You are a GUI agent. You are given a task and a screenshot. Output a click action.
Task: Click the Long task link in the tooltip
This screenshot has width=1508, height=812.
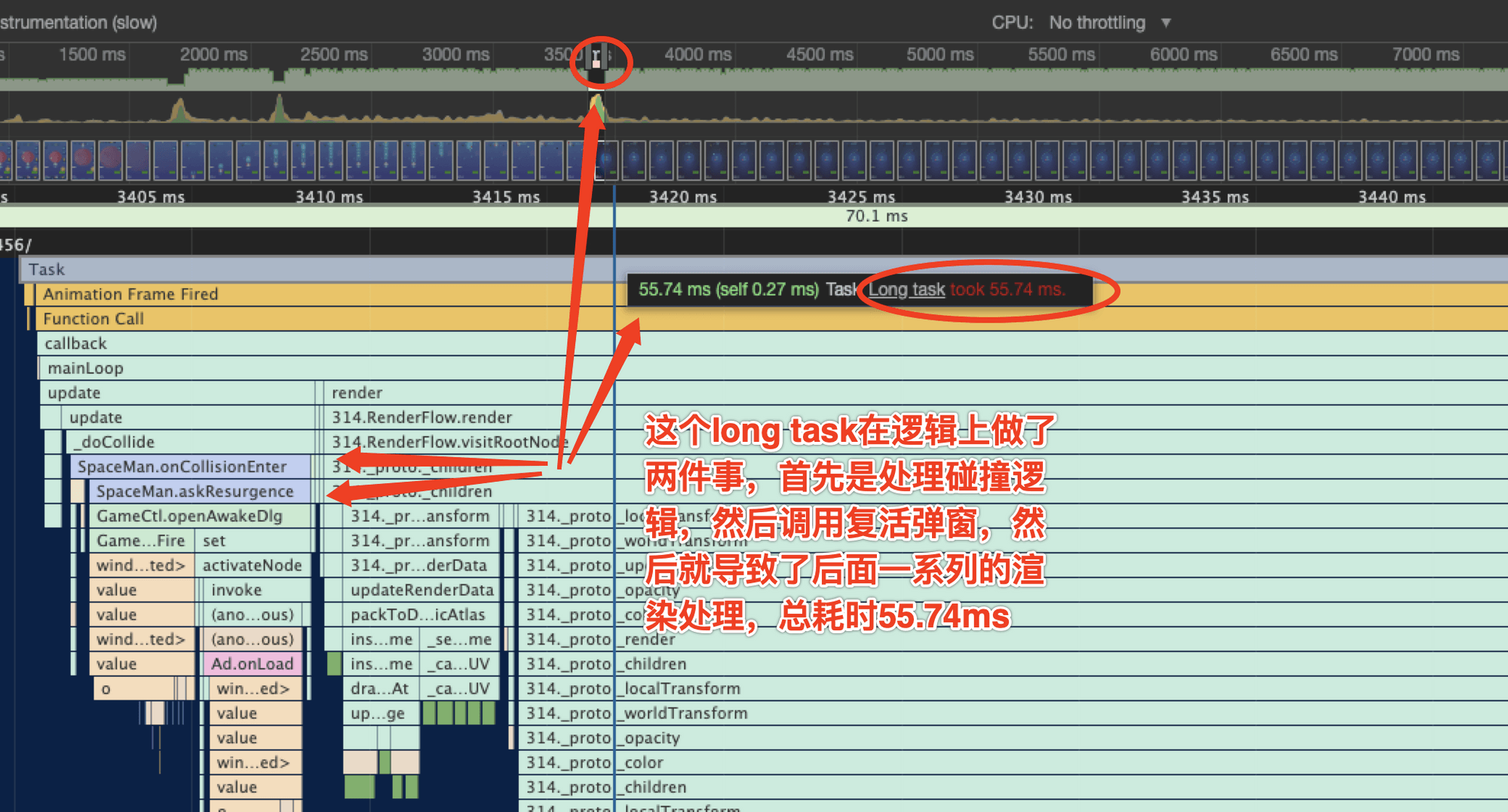point(906,290)
